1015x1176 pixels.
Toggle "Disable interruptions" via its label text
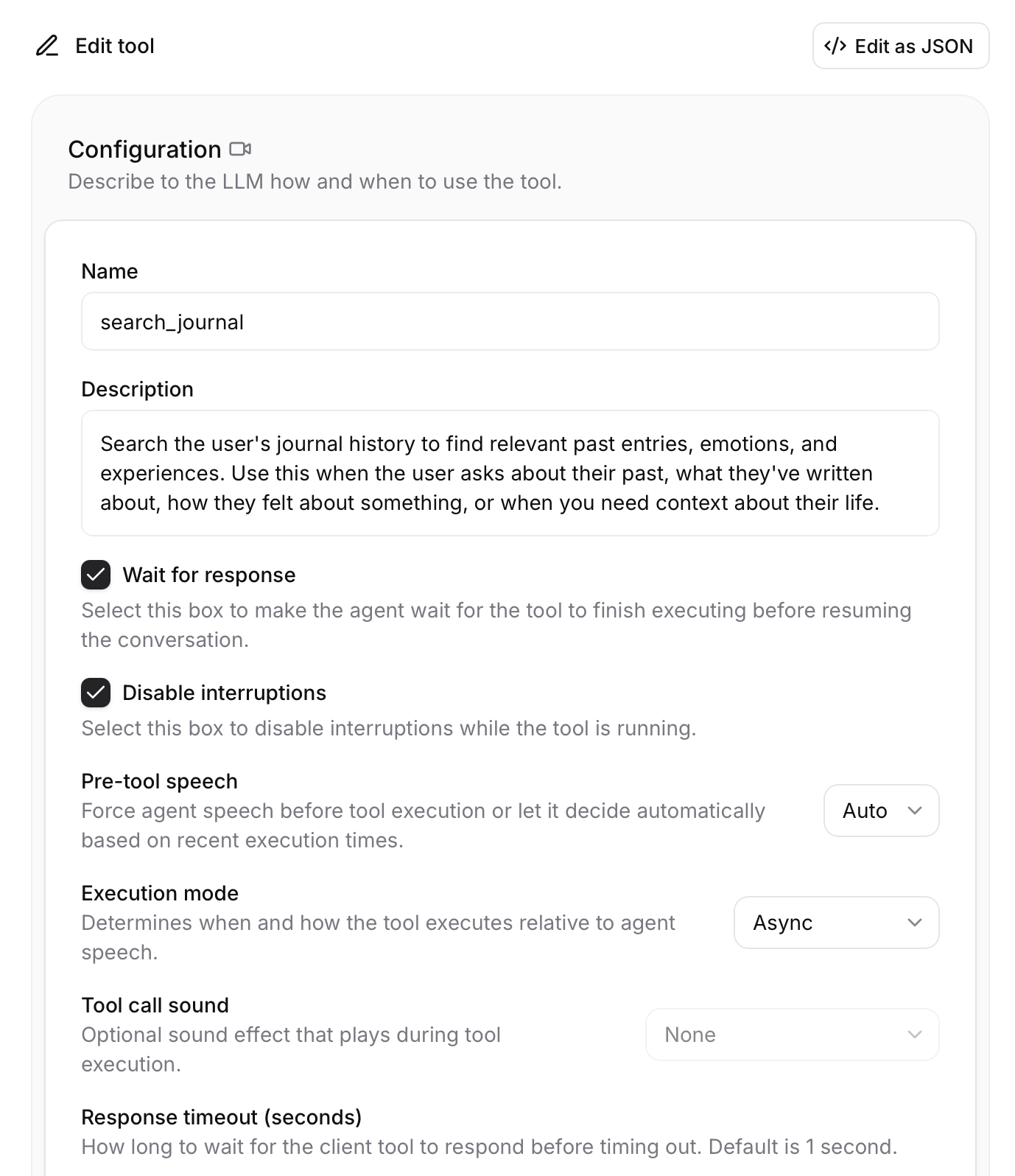click(x=225, y=693)
